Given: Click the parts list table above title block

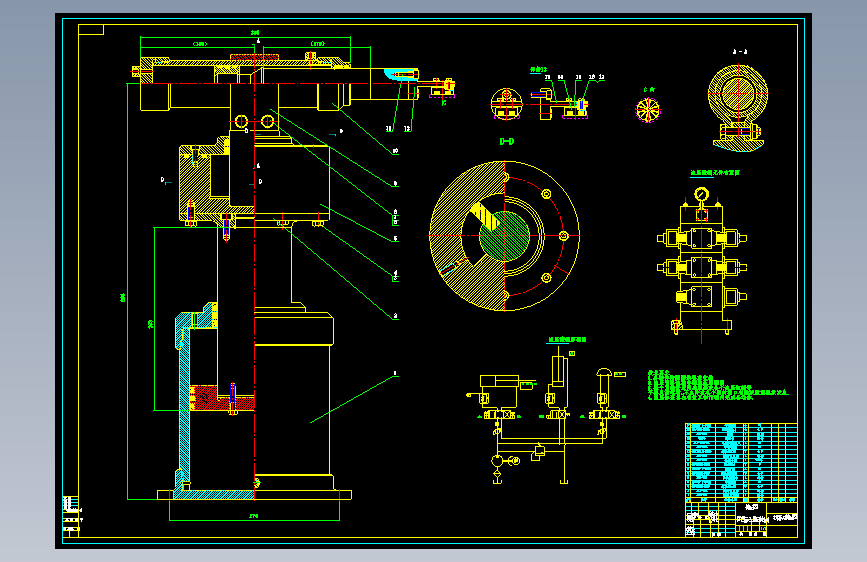Looking at the screenshot, I should (x=741, y=462).
